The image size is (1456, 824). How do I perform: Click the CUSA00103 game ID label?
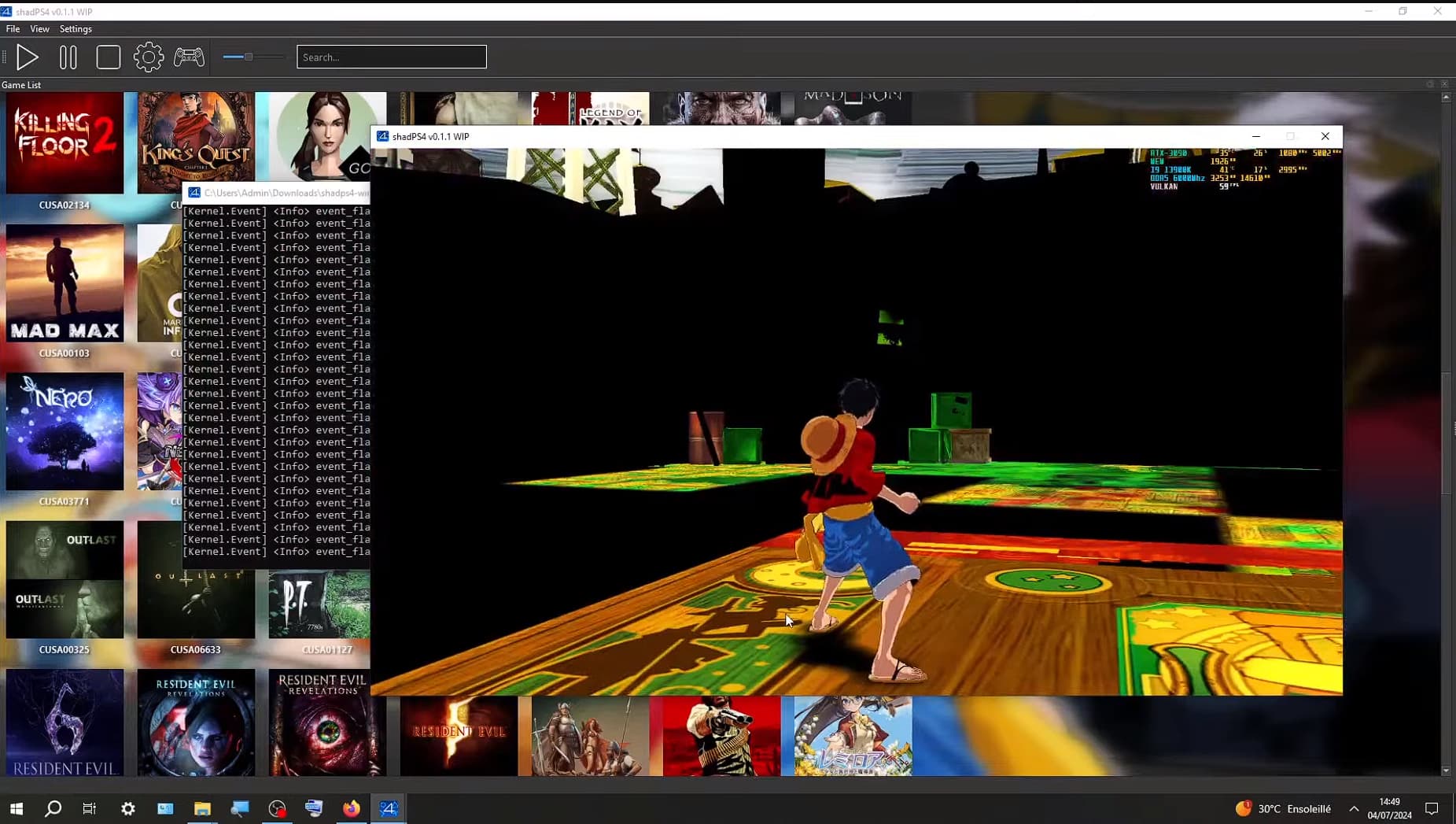coord(65,353)
